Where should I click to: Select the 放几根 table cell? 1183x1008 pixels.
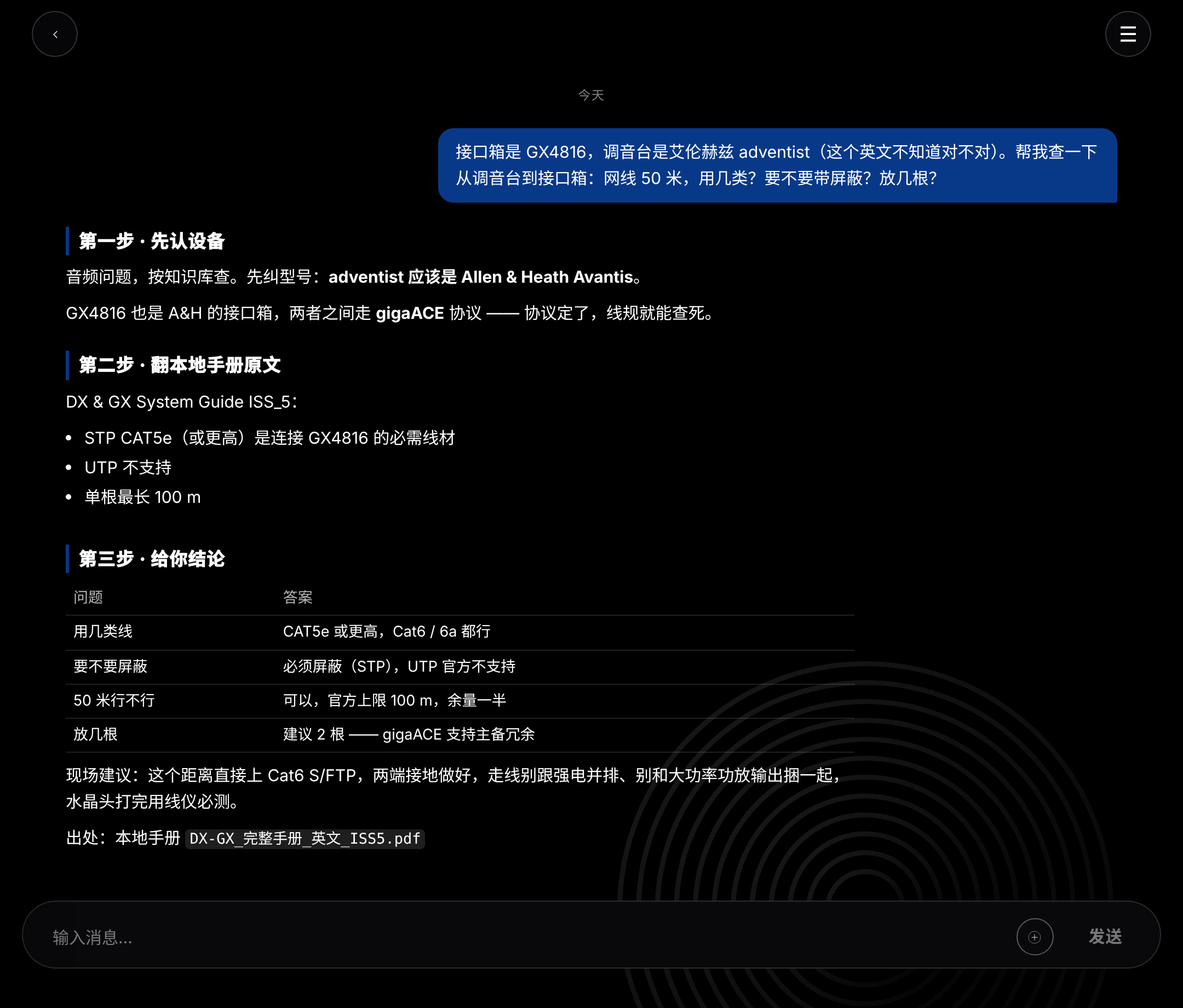95,734
